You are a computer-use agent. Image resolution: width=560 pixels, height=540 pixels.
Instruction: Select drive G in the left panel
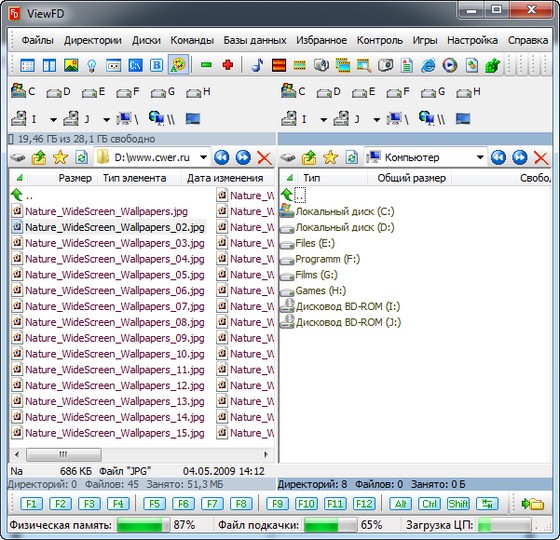point(163,92)
